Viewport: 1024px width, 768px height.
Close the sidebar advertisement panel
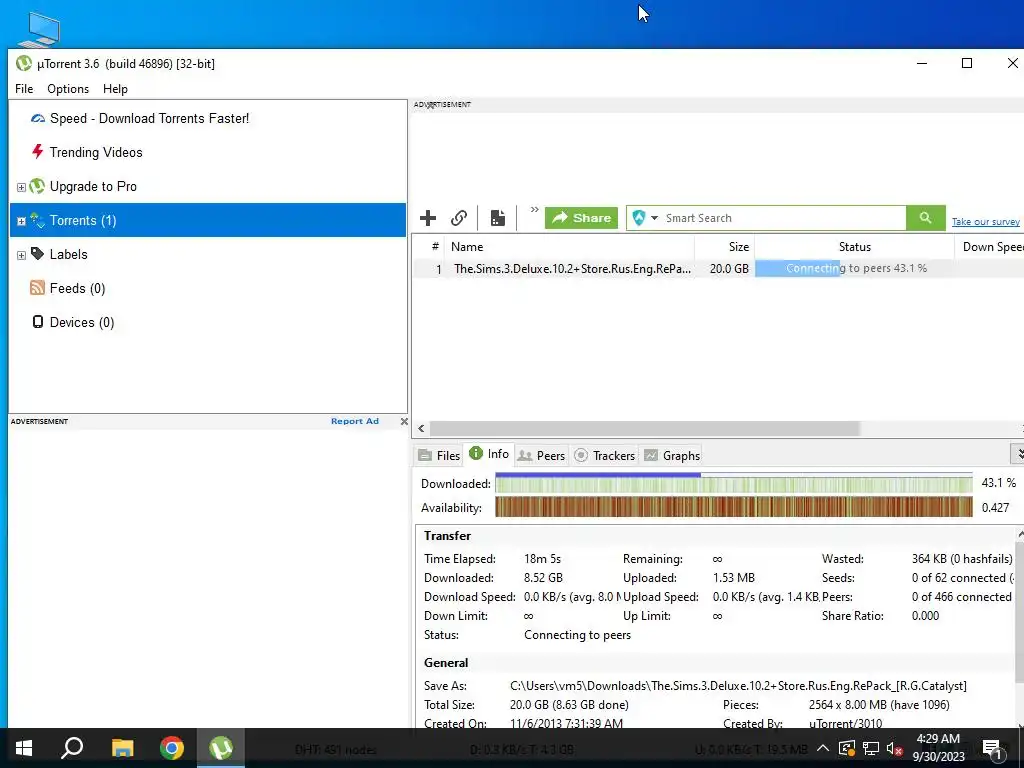[x=404, y=421]
